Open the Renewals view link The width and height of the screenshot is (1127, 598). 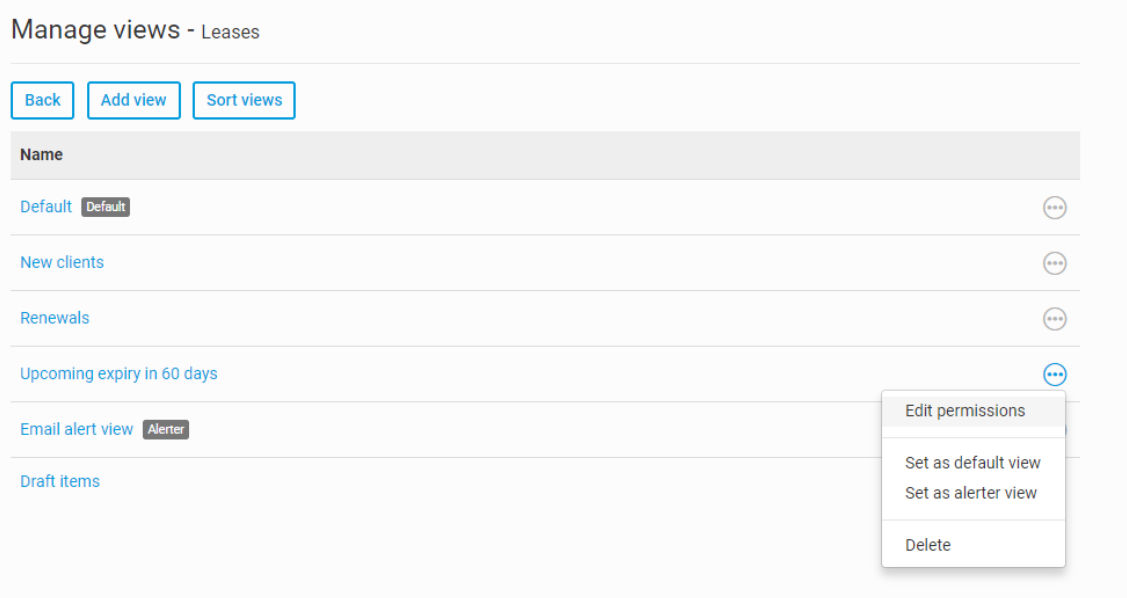pos(55,318)
